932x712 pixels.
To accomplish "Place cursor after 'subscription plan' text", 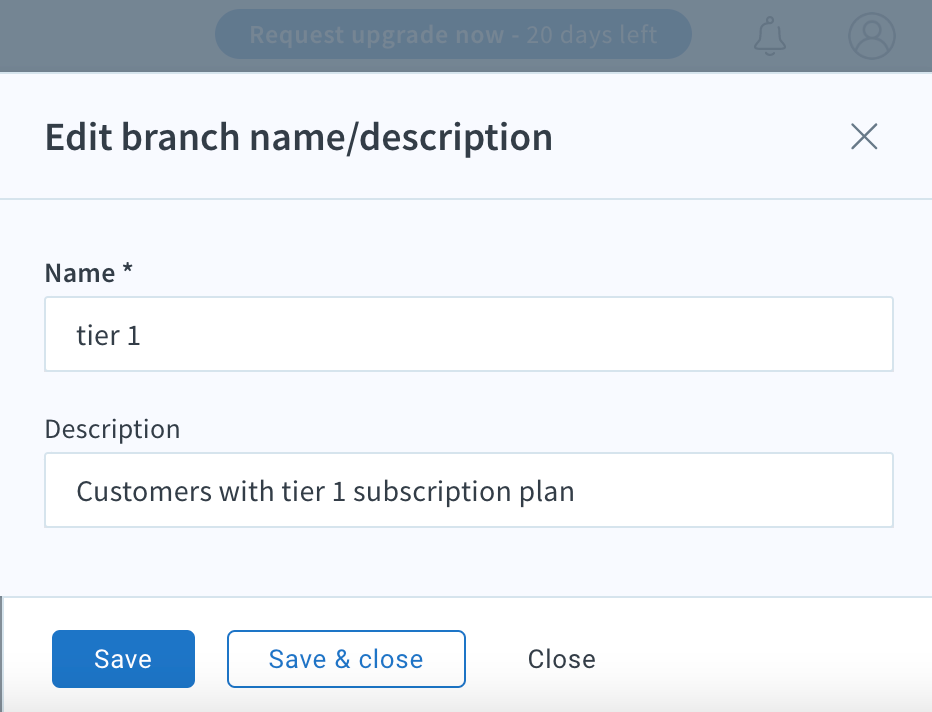I will pyautogui.click(x=575, y=492).
